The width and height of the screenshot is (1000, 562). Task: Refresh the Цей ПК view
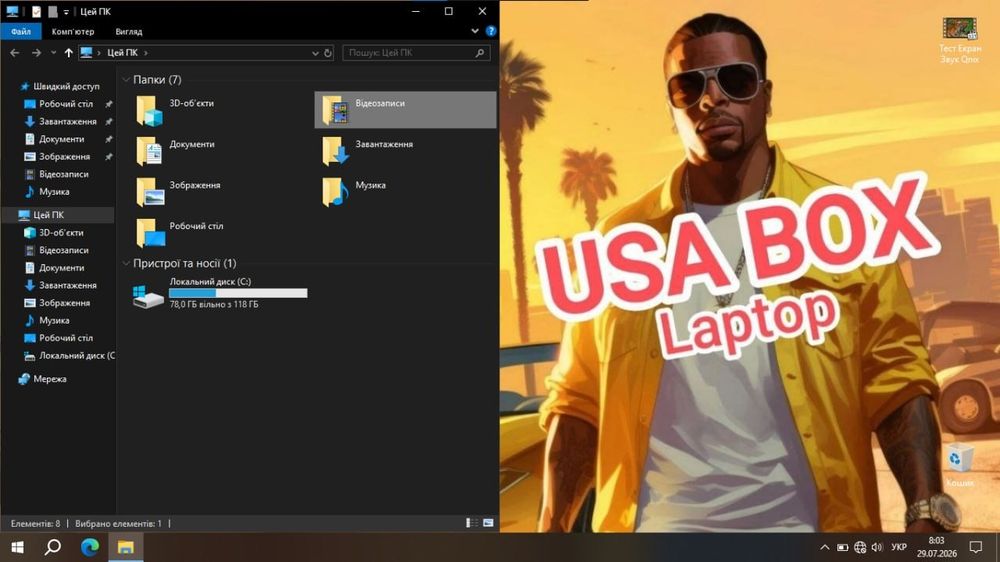click(x=328, y=53)
